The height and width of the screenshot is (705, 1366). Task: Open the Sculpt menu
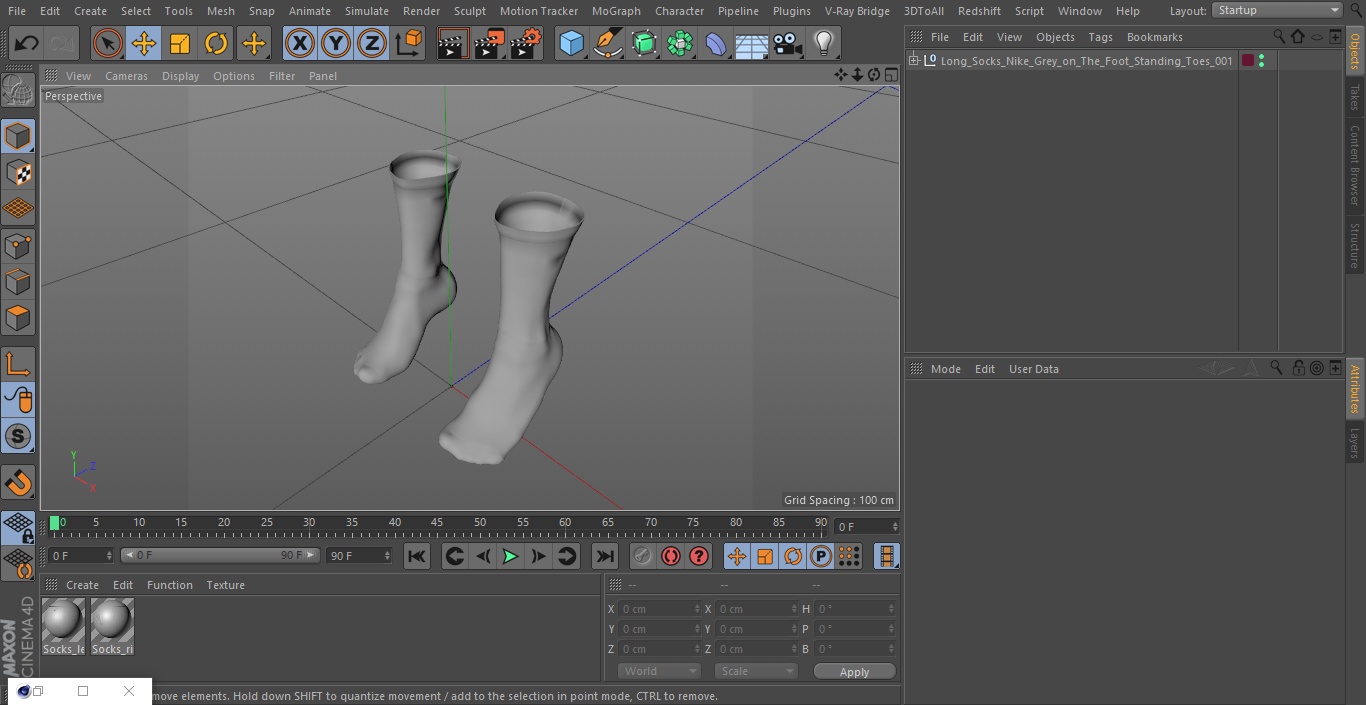[470, 11]
